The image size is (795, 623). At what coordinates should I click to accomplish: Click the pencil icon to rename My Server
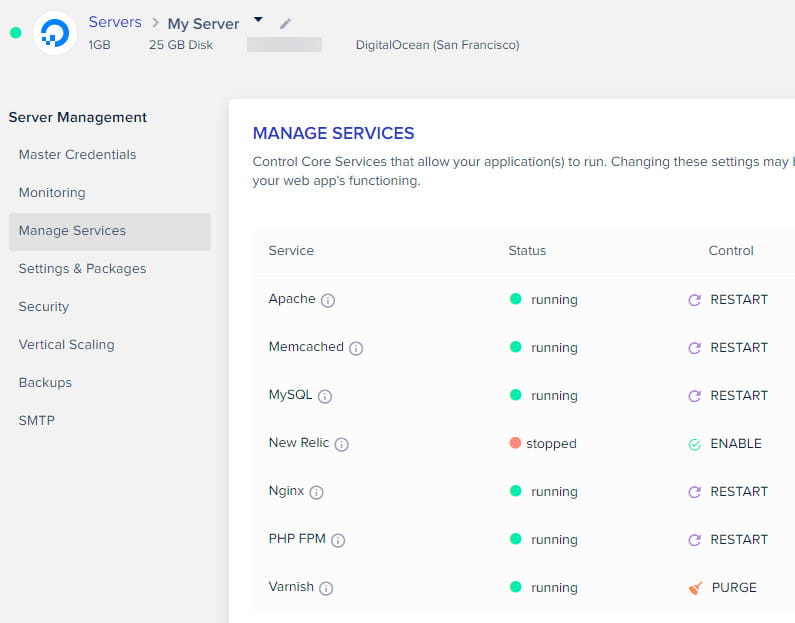286,23
